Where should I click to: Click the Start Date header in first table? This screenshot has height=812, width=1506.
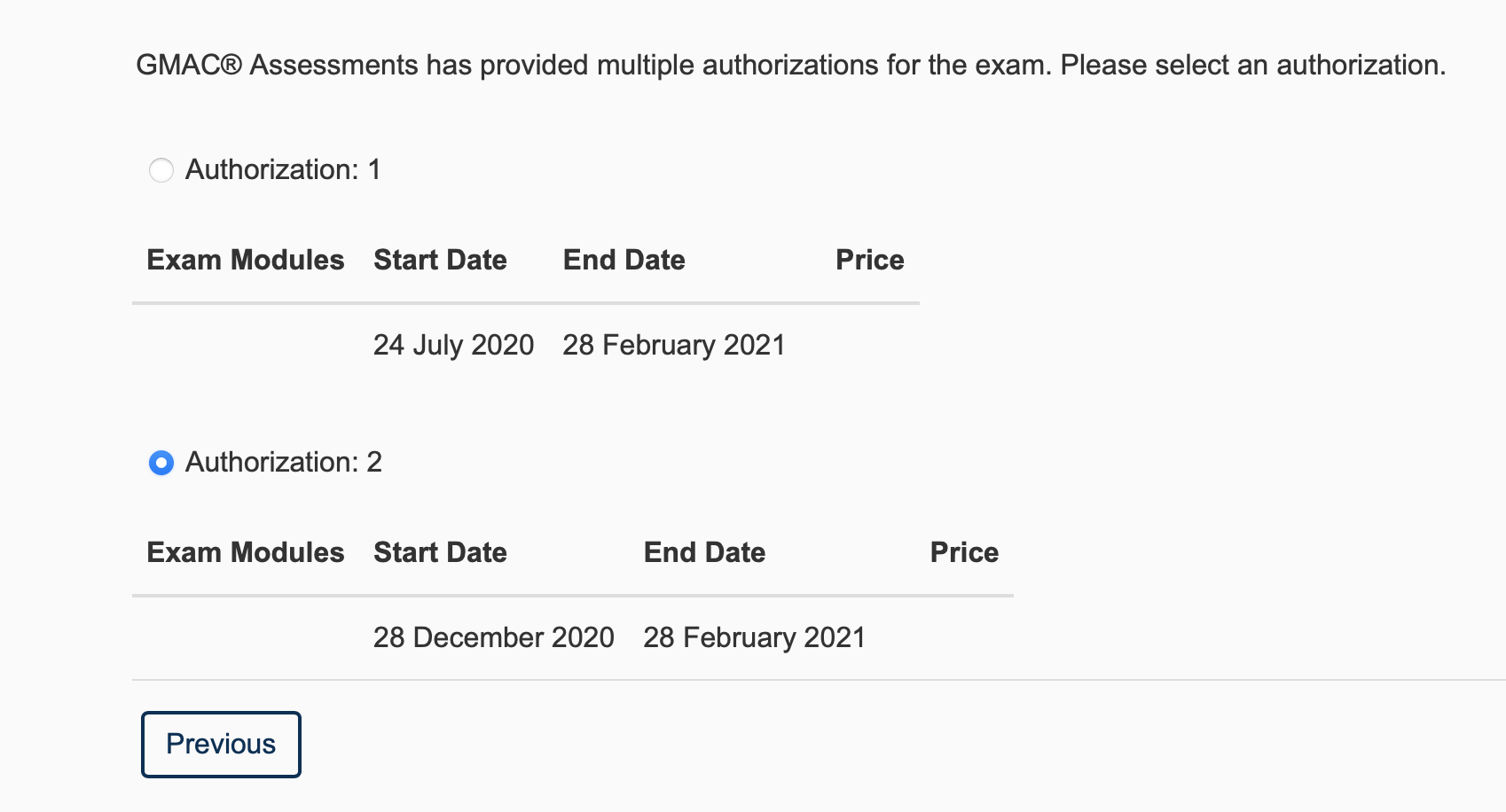[440, 259]
